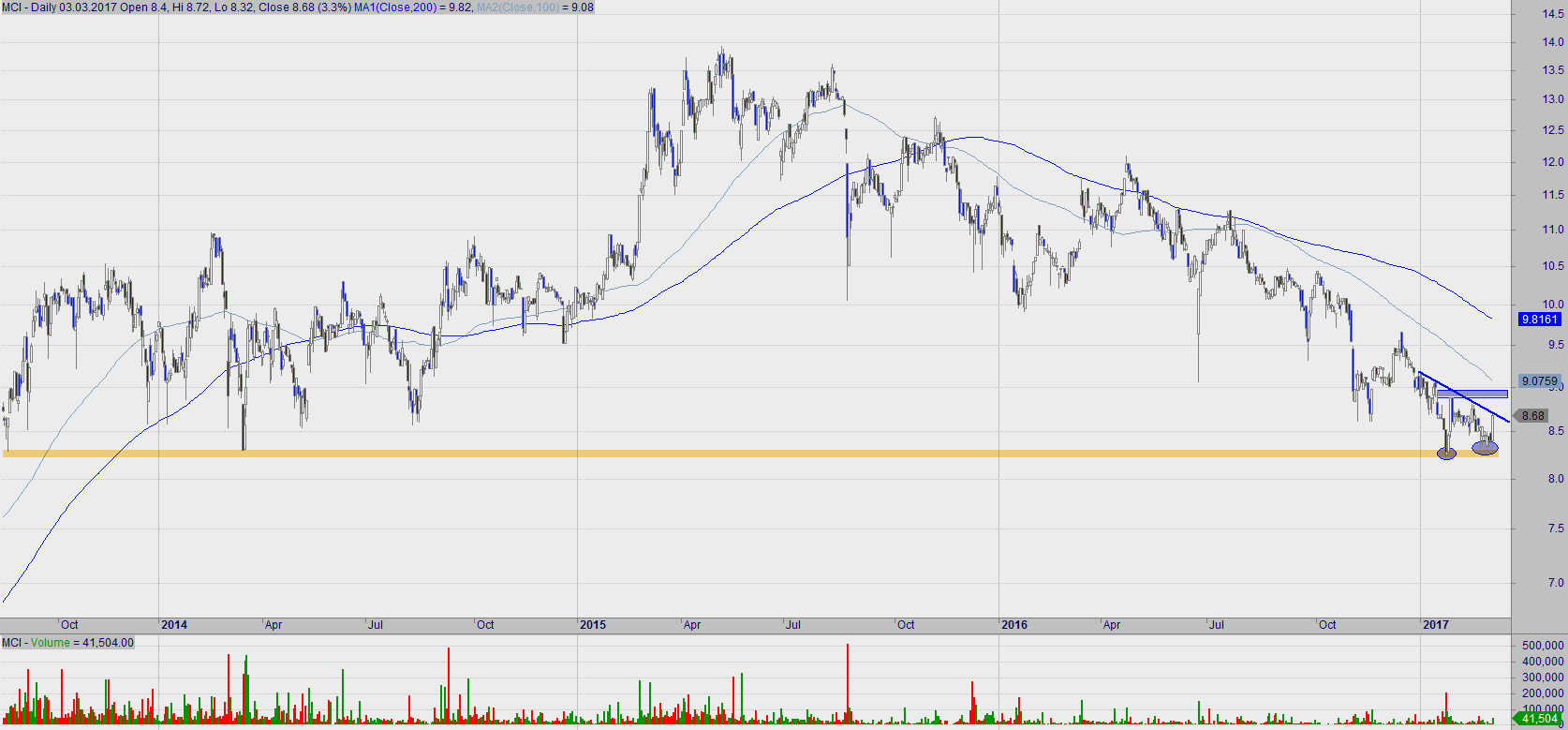Click the 9.0759 moving average price tag

(x=1539, y=381)
